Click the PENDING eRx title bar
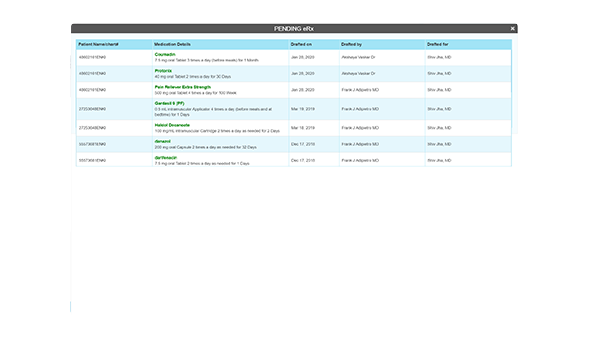The width and height of the screenshot is (590, 360). pyautogui.click(x=294, y=29)
